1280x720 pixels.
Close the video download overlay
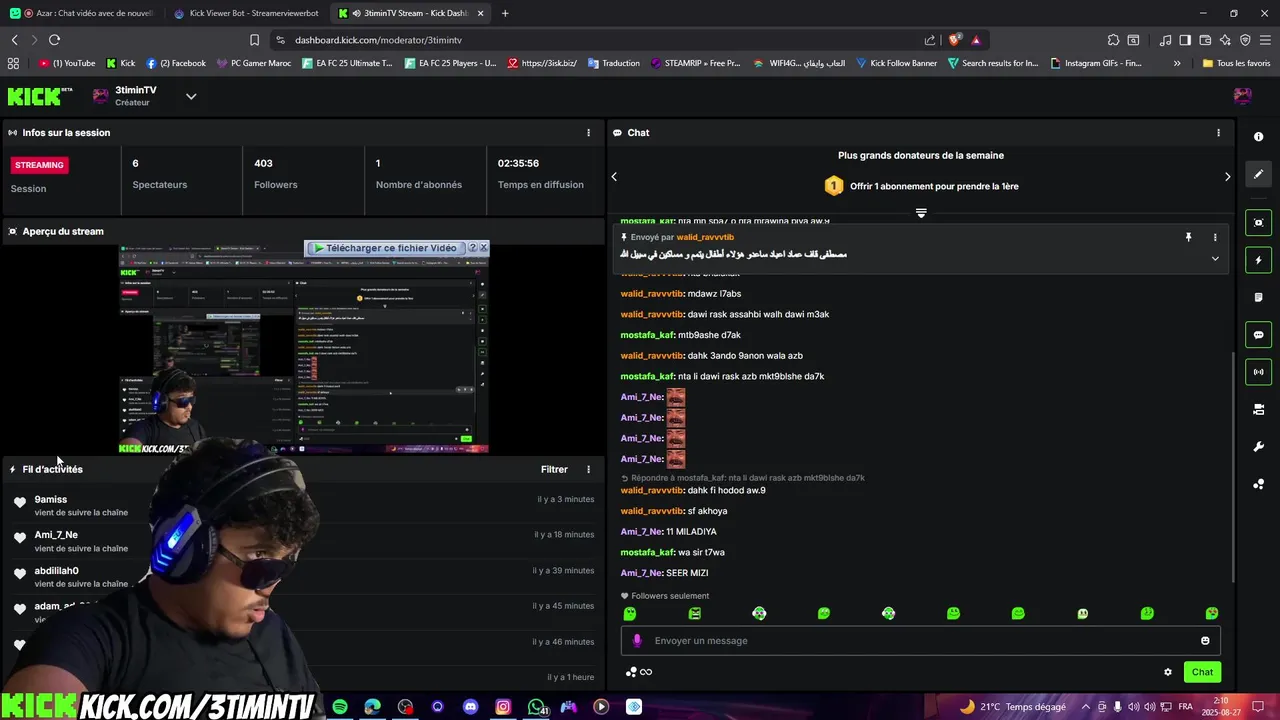[x=484, y=247]
